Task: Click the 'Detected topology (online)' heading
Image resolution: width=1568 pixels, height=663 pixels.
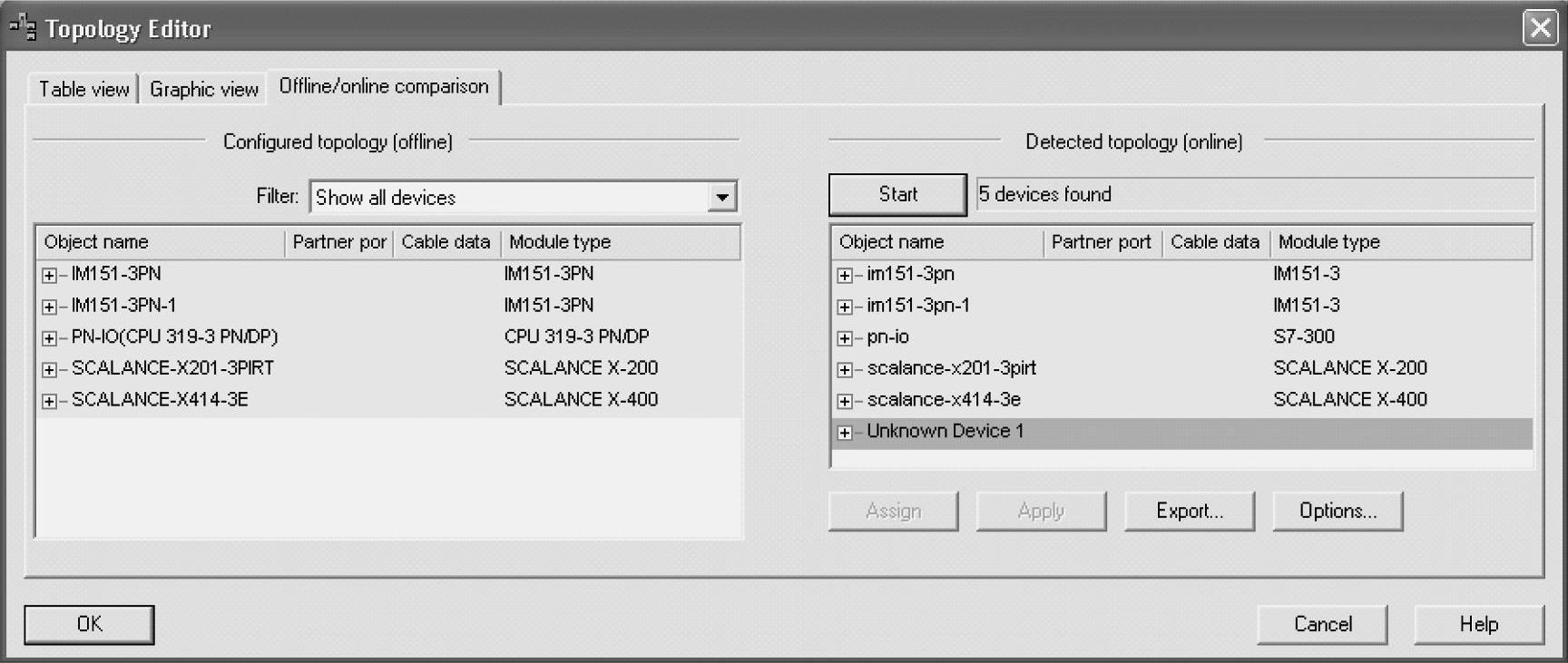Action: 1134,141
